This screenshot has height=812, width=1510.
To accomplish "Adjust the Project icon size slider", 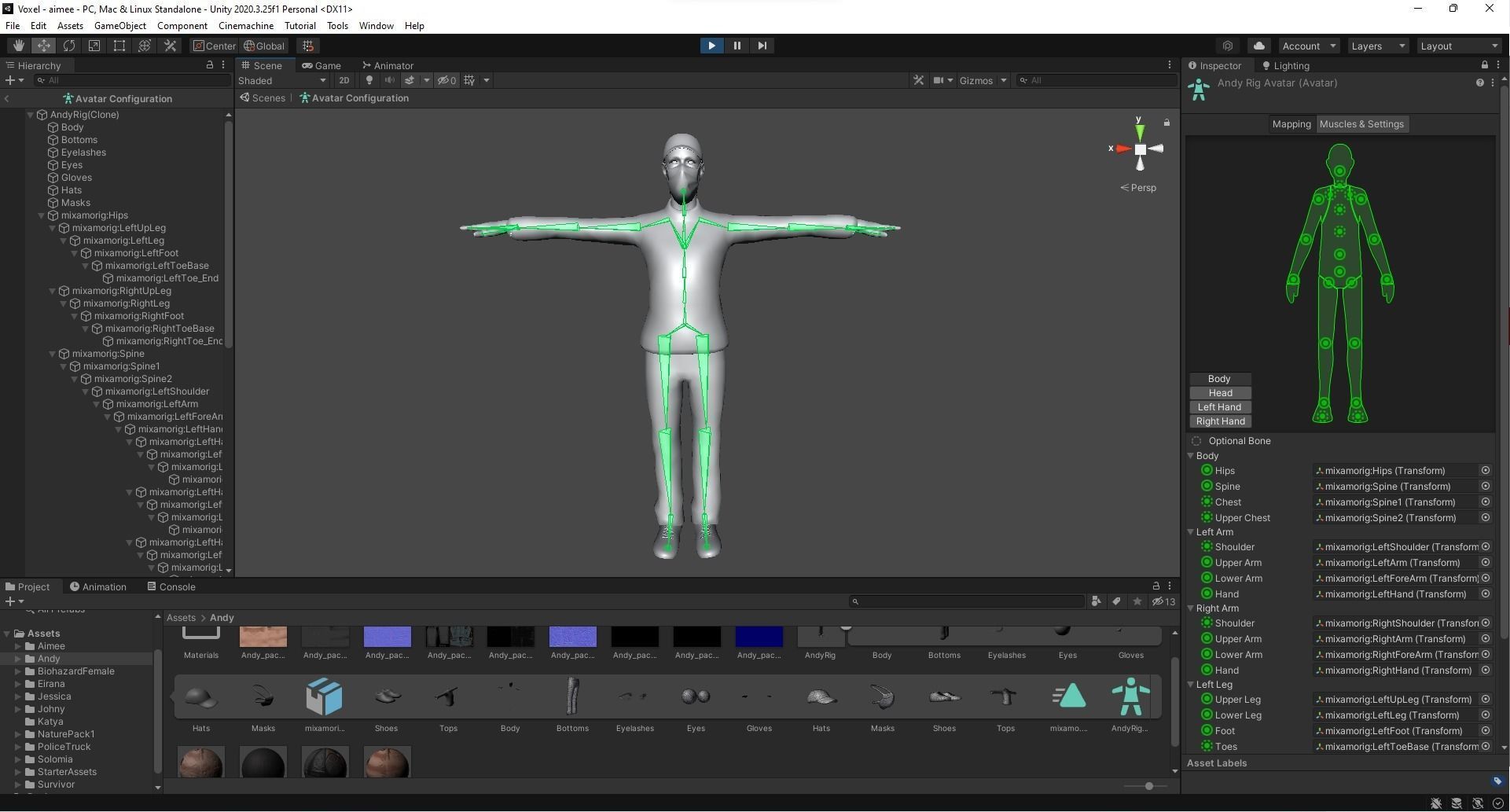I will (1148, 786).
